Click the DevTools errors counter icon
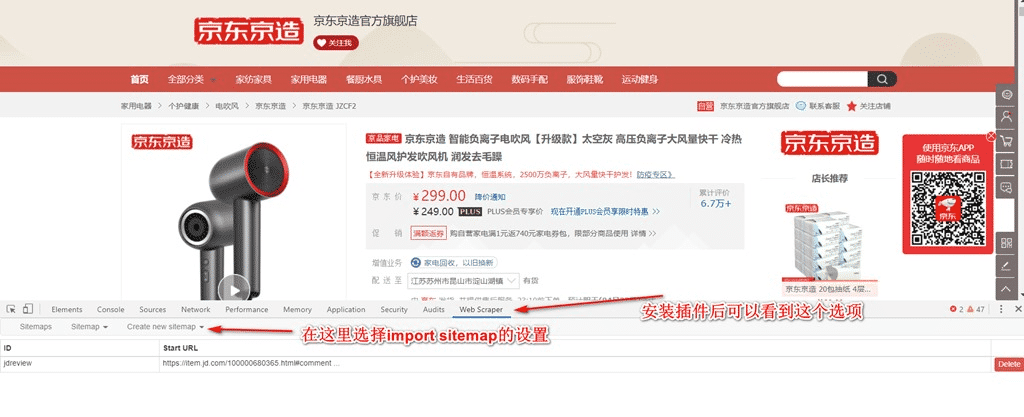This screenshot has height=417, width=1024. coord(953,309)
